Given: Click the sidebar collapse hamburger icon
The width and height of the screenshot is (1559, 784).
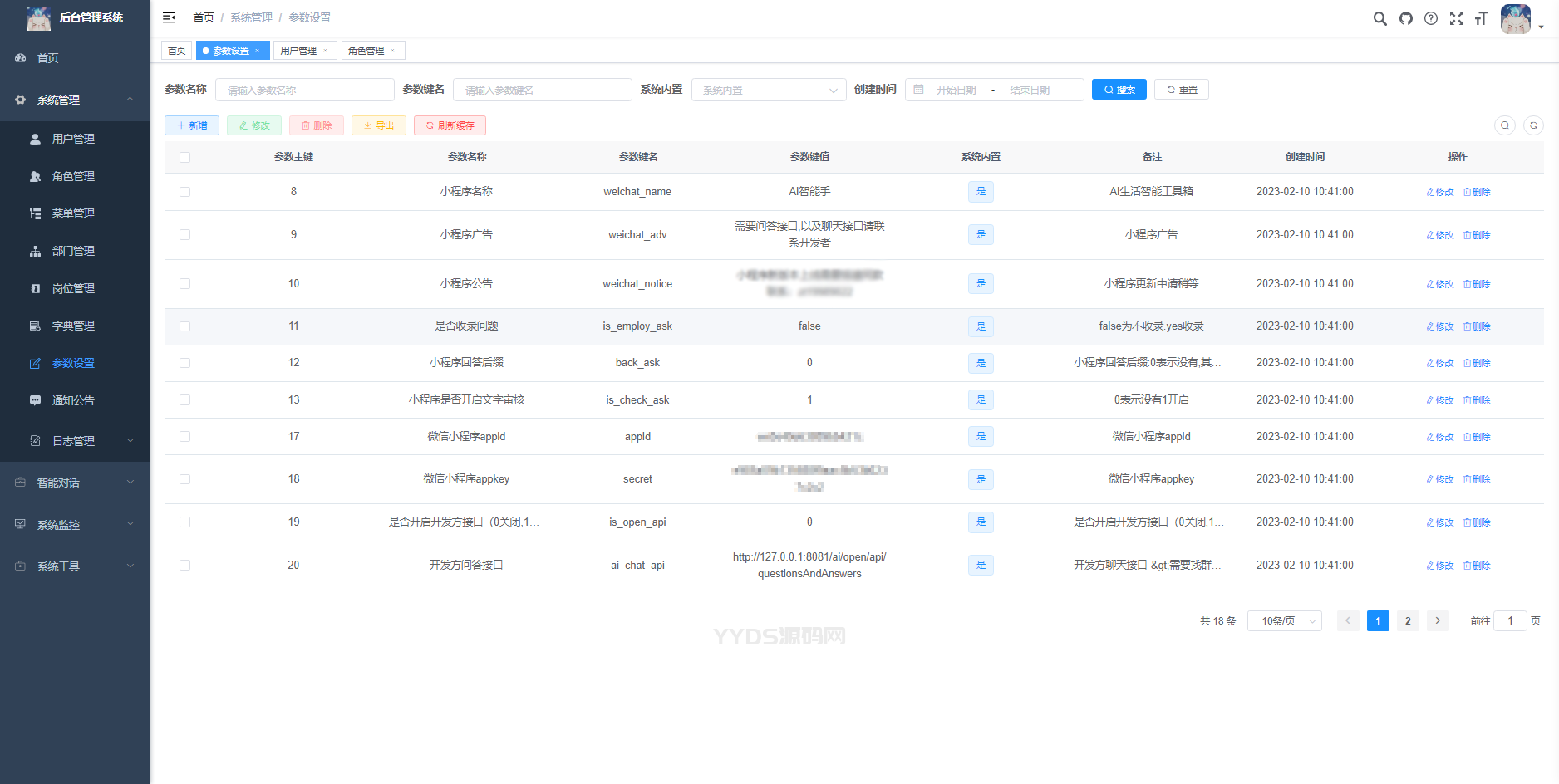Looking at the screenshot, I should coord(169,17).
